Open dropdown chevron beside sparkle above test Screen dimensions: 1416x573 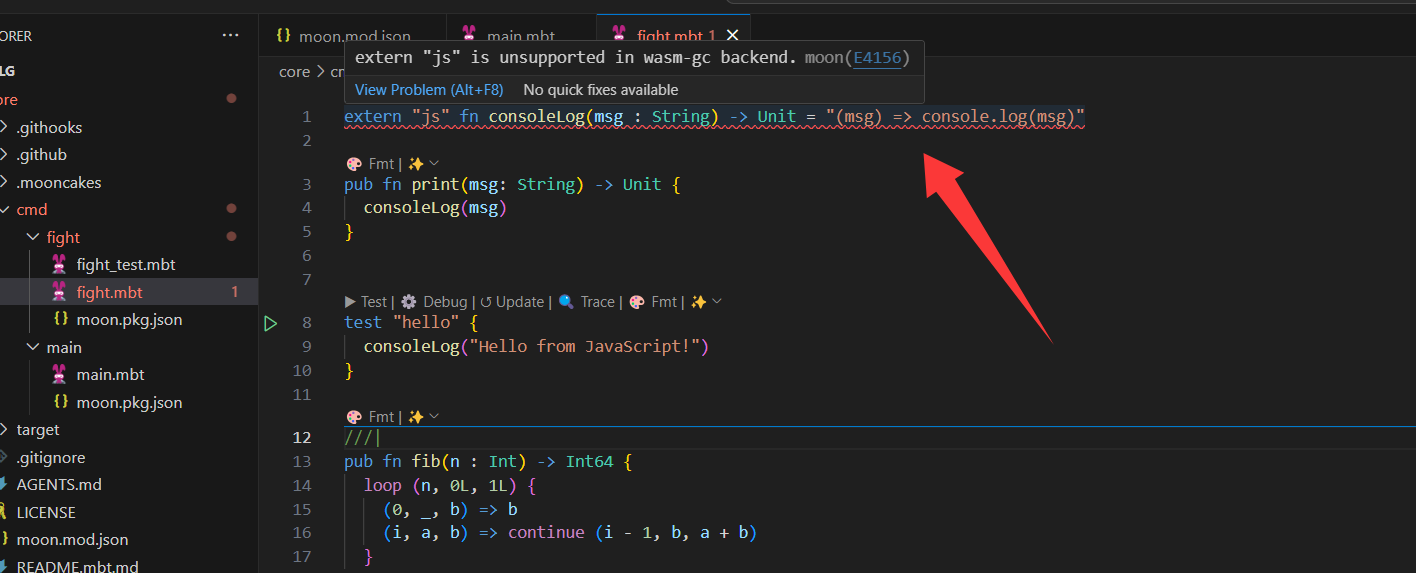(716, 301)
